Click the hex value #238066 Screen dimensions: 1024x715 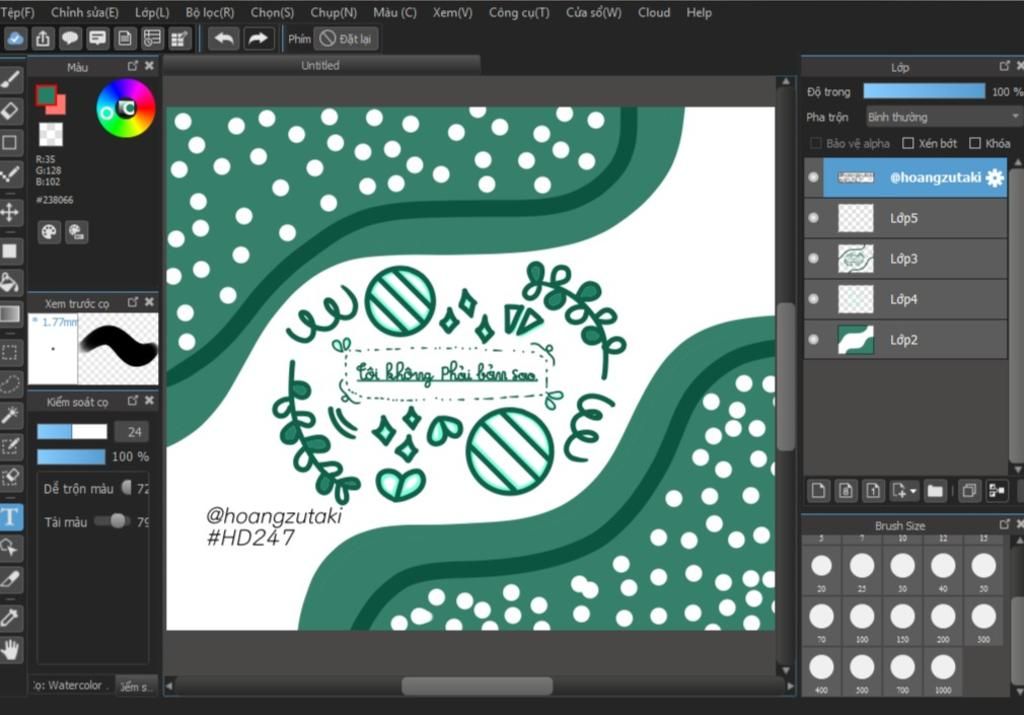click(55, 200)
